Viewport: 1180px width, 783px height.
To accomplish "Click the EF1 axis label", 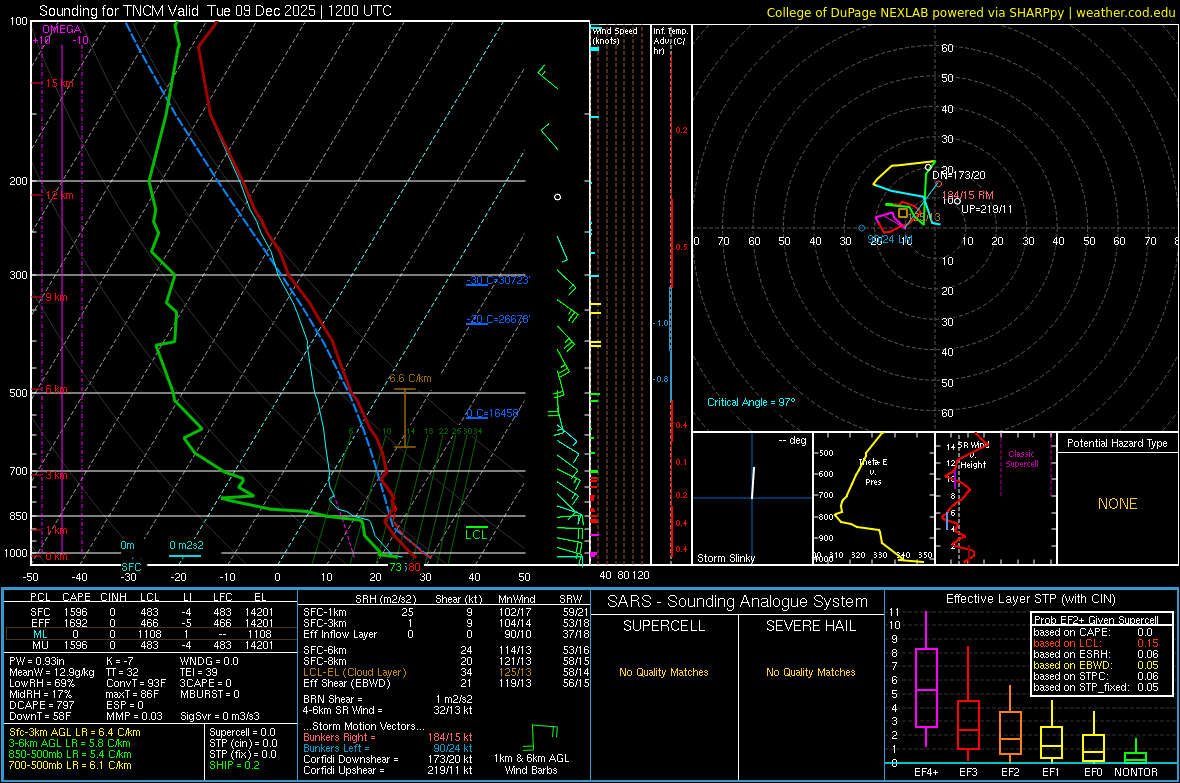I will [x=1051, y=772].
